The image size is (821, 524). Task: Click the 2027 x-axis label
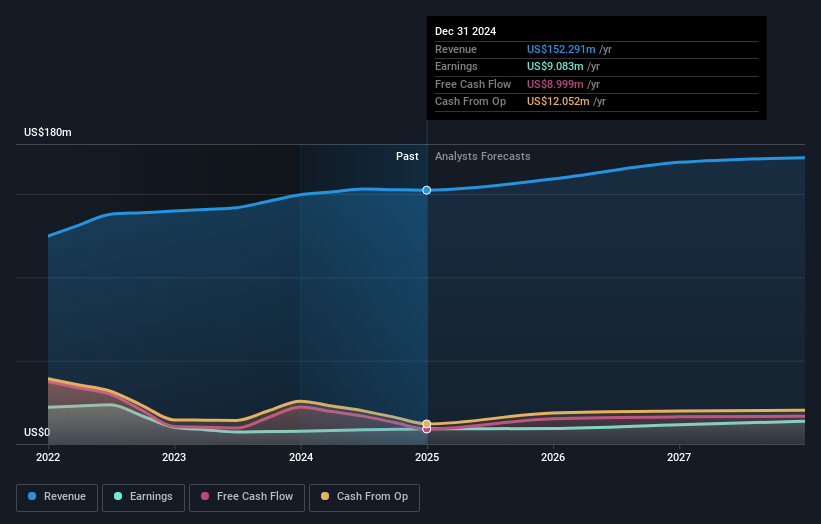(679, 457)
